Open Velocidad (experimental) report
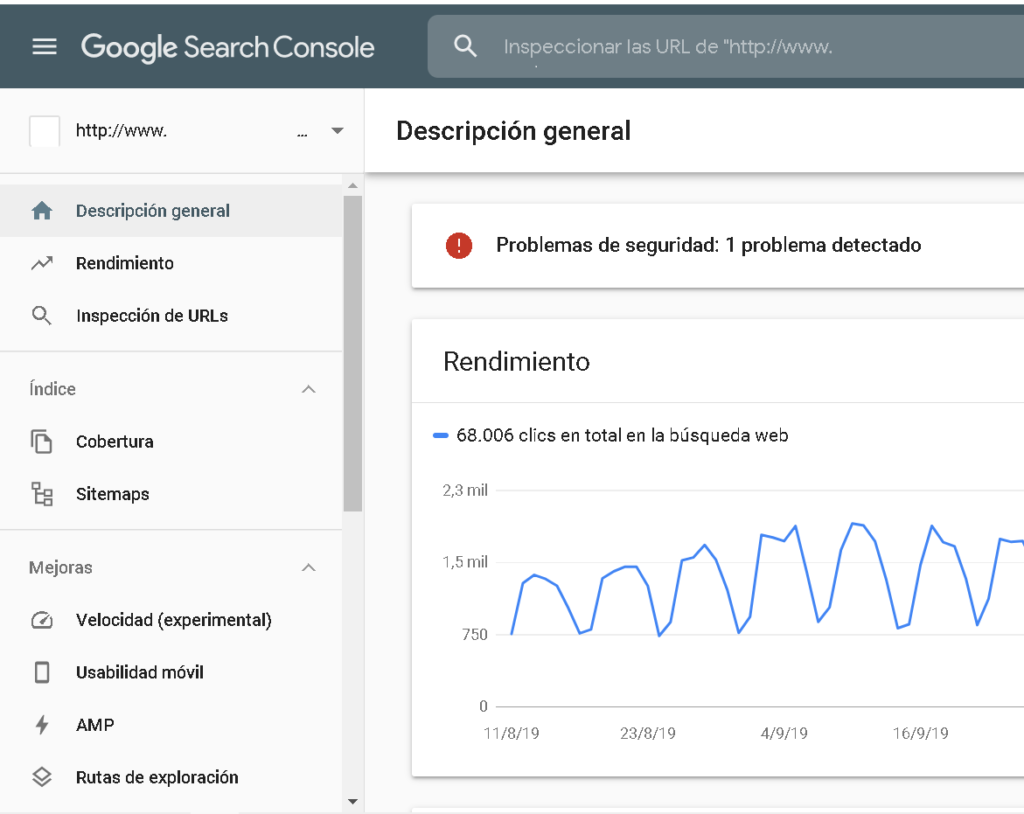Screen dimensions: 1024x814 click(171, 620)
